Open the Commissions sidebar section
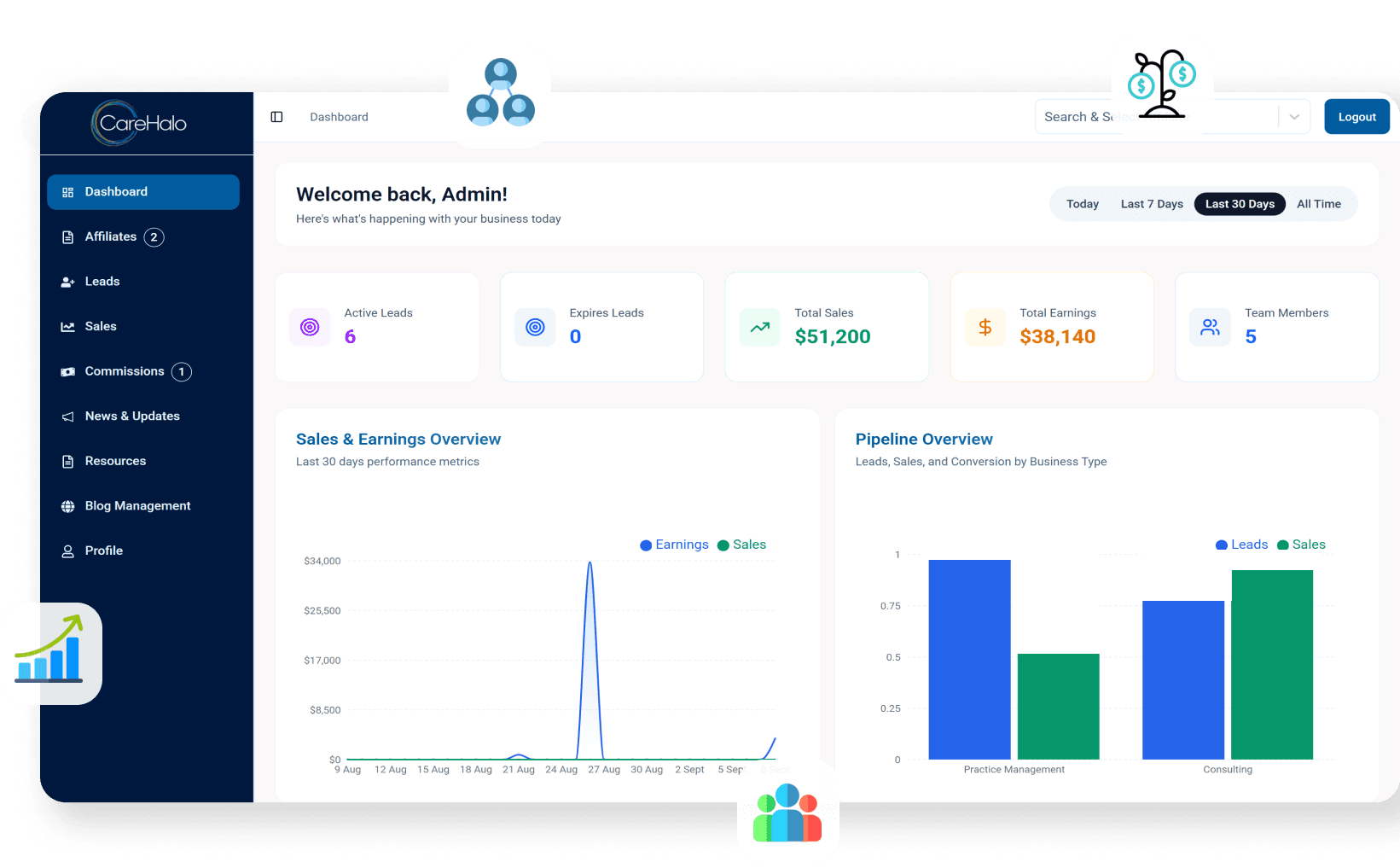1400x868 pixels. coord(125,371)
